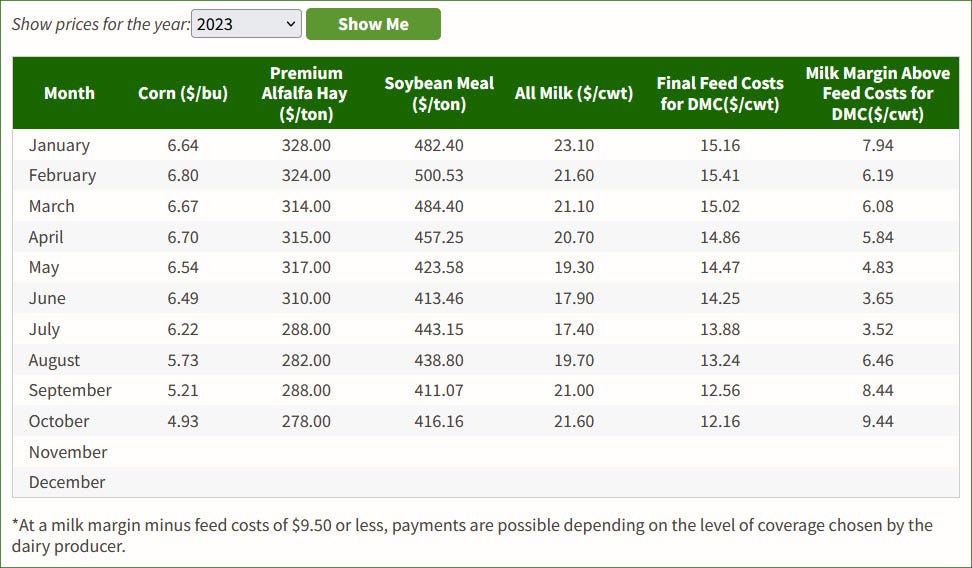Select the Final Feed Costs header
Image resolution: width=972 pixels, height=568 pixels.
(x=720, y=93)
